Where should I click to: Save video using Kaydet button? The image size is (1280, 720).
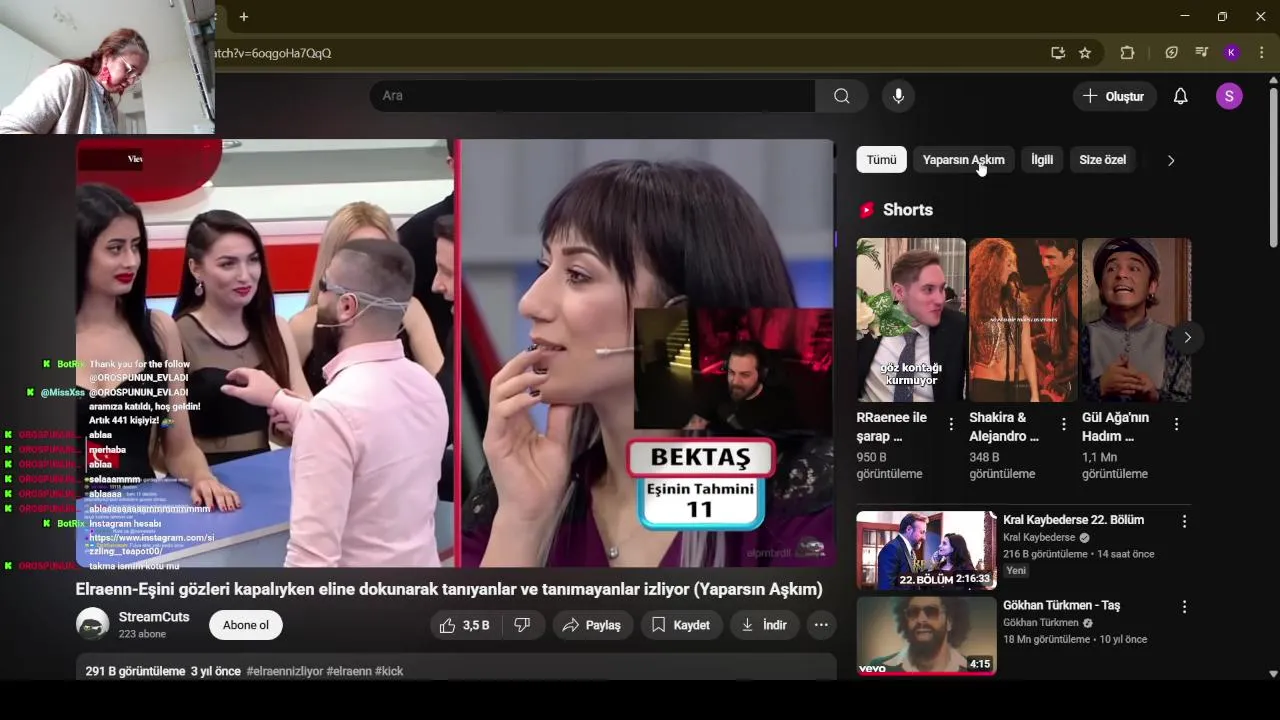681,625
